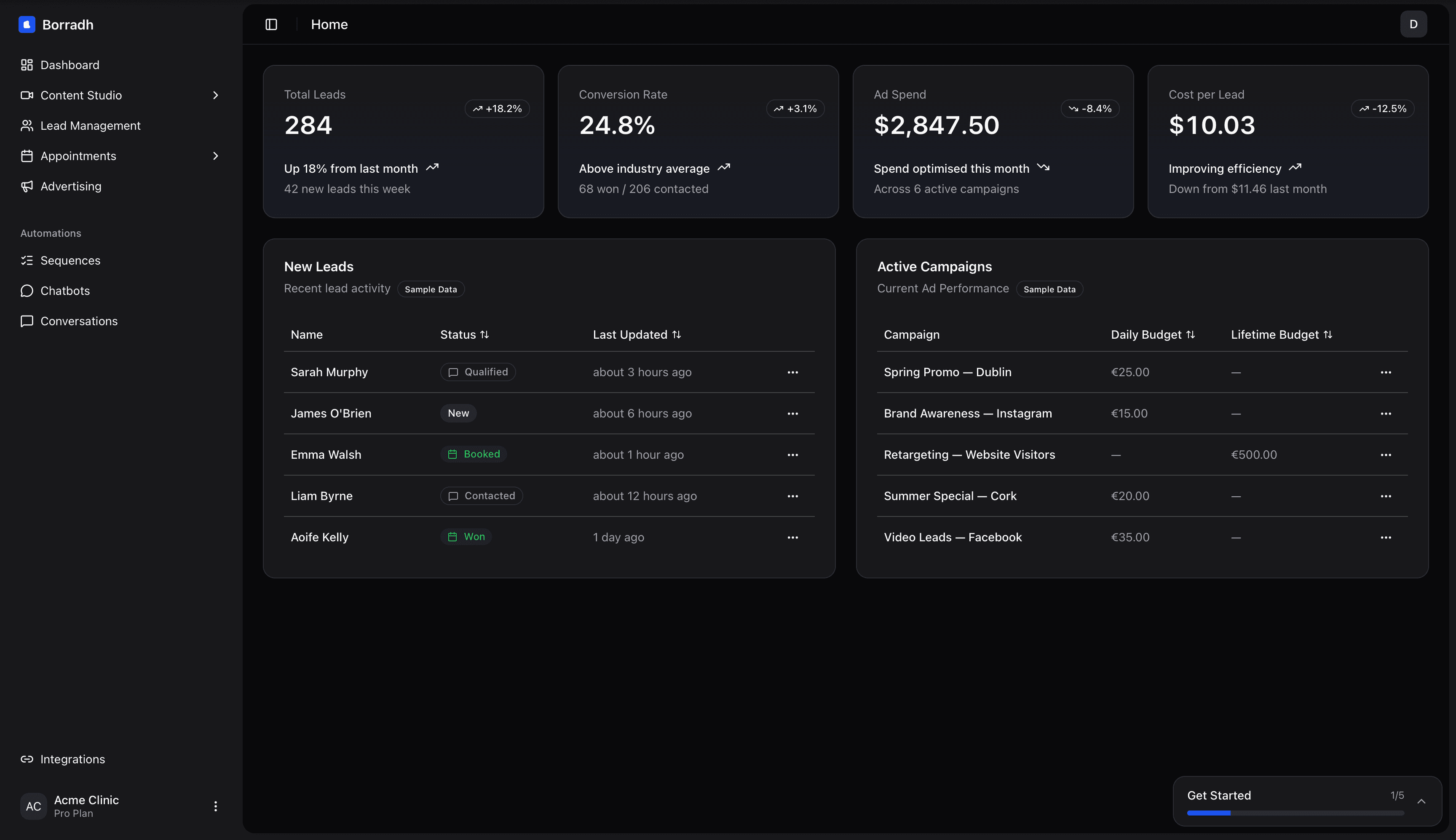Open the Home tab
The image size is (1456, 840).
point(329,24)
